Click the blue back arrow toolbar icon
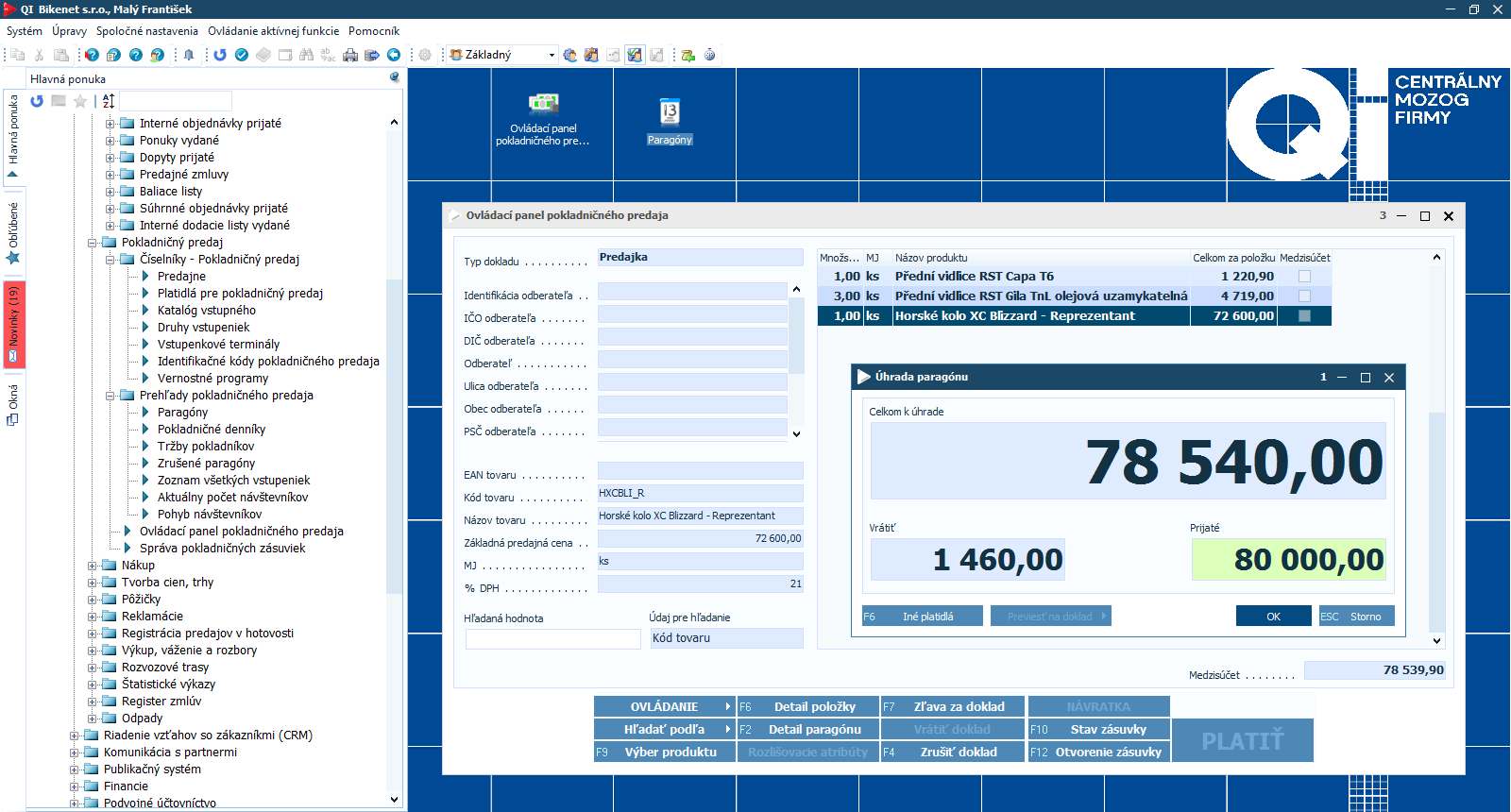Screen dimensions: 1511x812 (394, 55)
